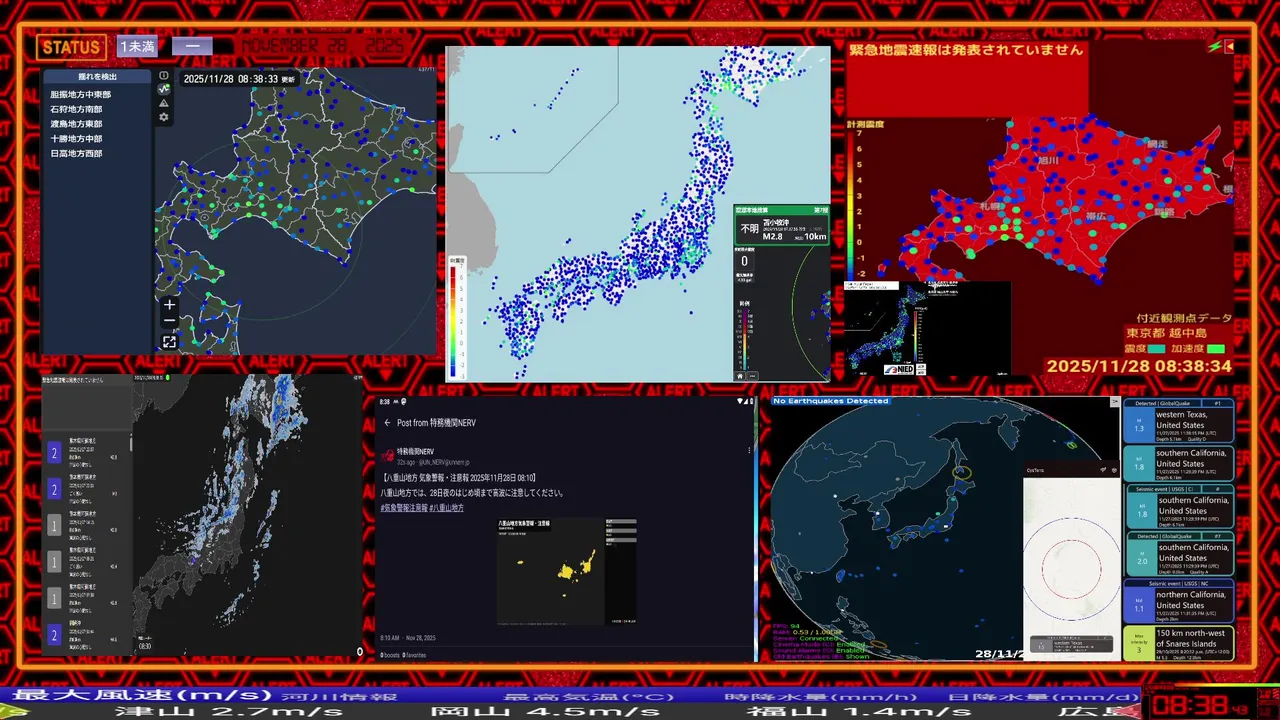1280x720 pixels.
Task: Open the three-dot menu on the NERV post
Action: tap(749, 451)
